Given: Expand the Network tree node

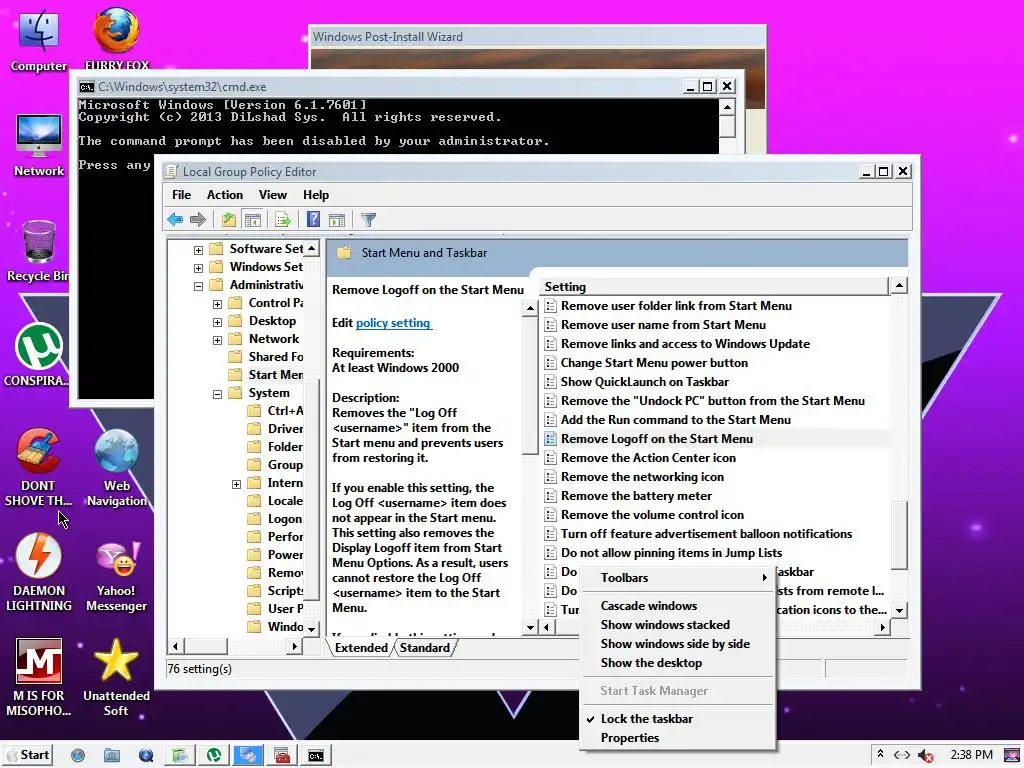Looking at the screenshot, I should tap(217, 340).
